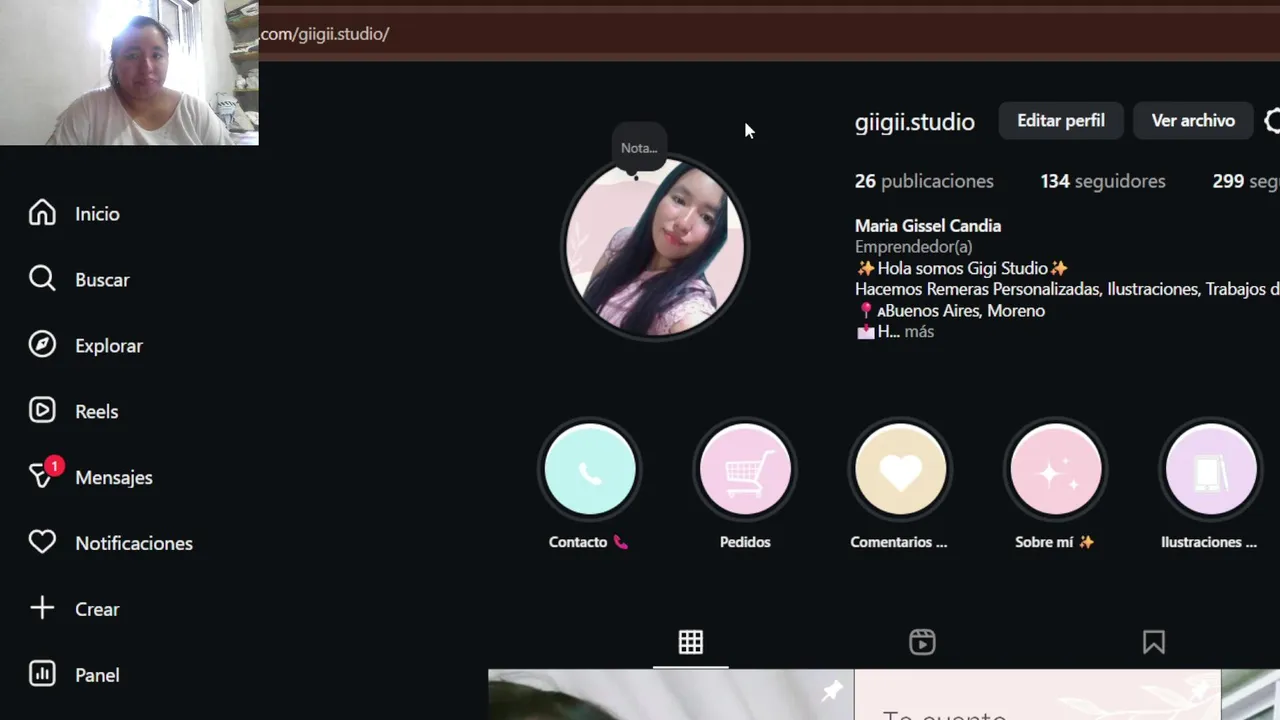Click the Panel label in sidebar
This screenshot has height=720, width=1280.
(x=97, y=675)
